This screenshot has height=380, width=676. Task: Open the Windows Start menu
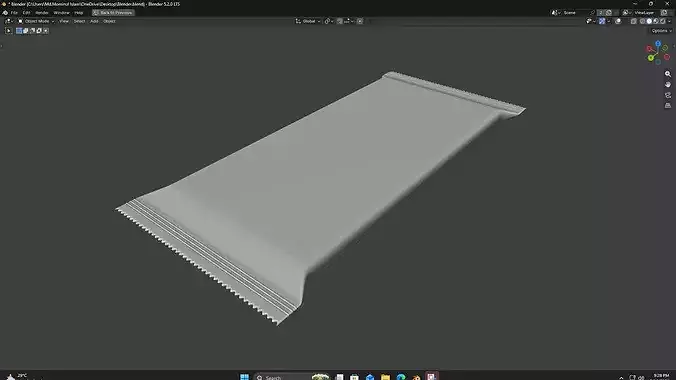pyautogui.click(x=244, y=377)
